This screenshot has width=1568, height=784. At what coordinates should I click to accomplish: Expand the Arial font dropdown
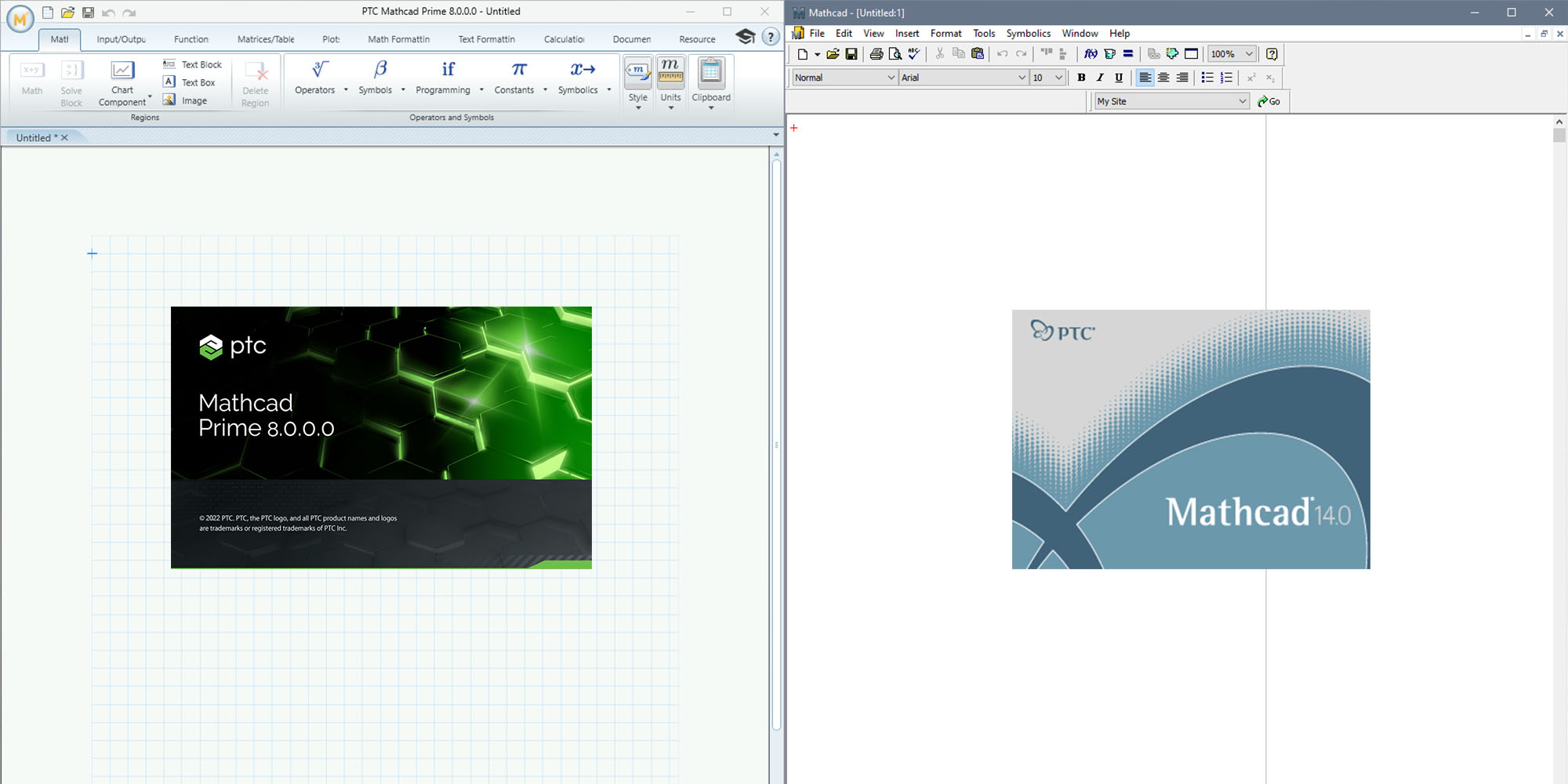pos(1021,78)
